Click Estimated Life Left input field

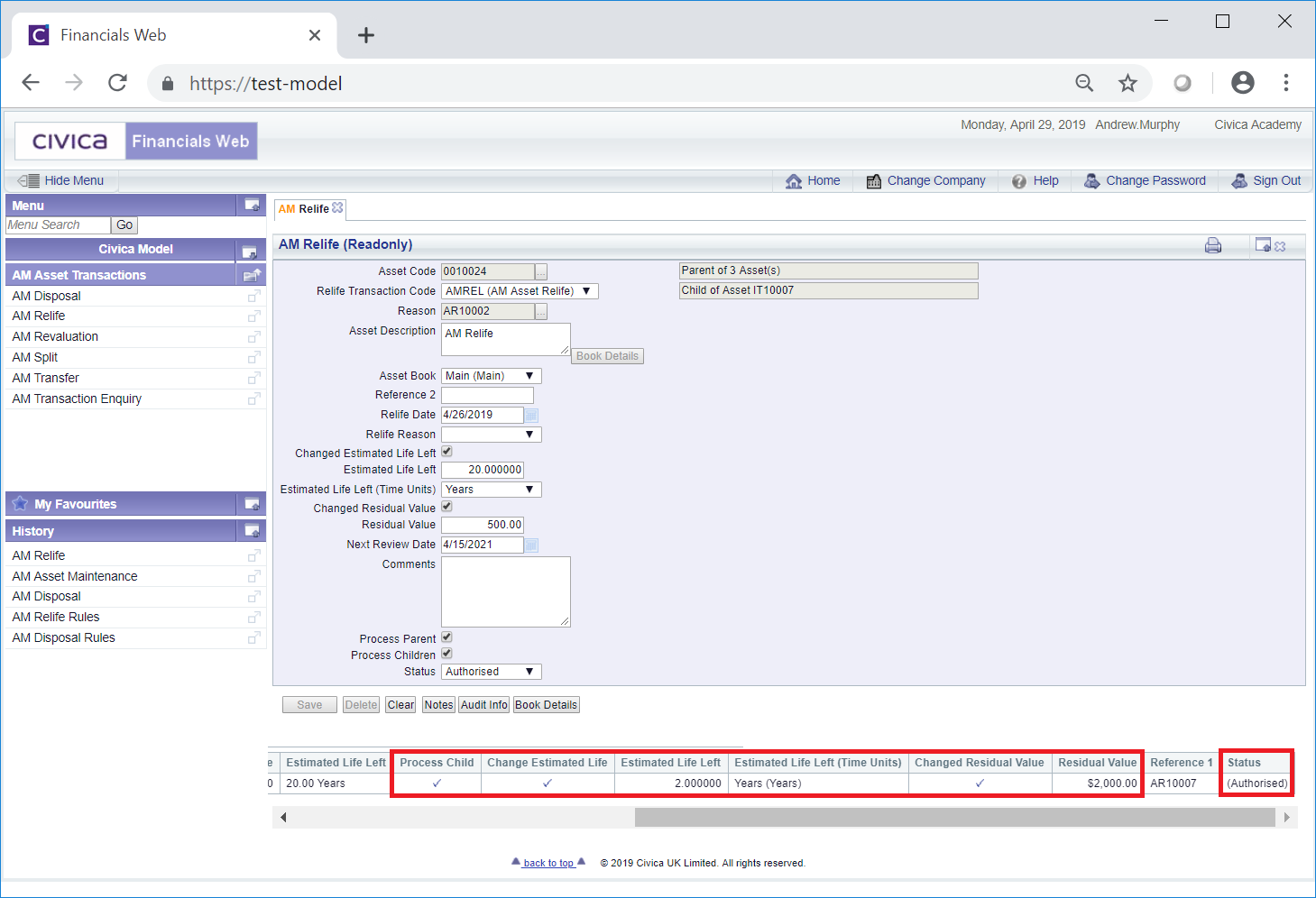483,470
